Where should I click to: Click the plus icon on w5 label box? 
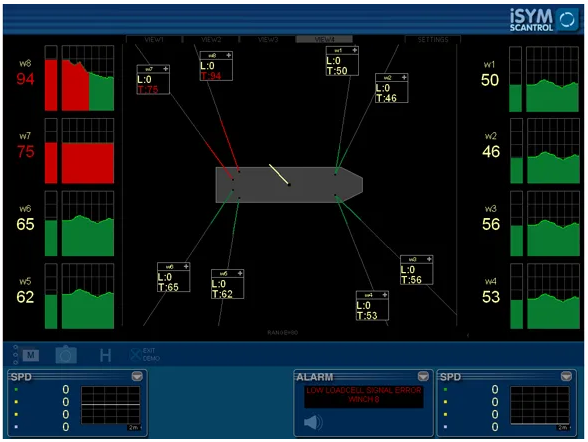pos(240,273)
